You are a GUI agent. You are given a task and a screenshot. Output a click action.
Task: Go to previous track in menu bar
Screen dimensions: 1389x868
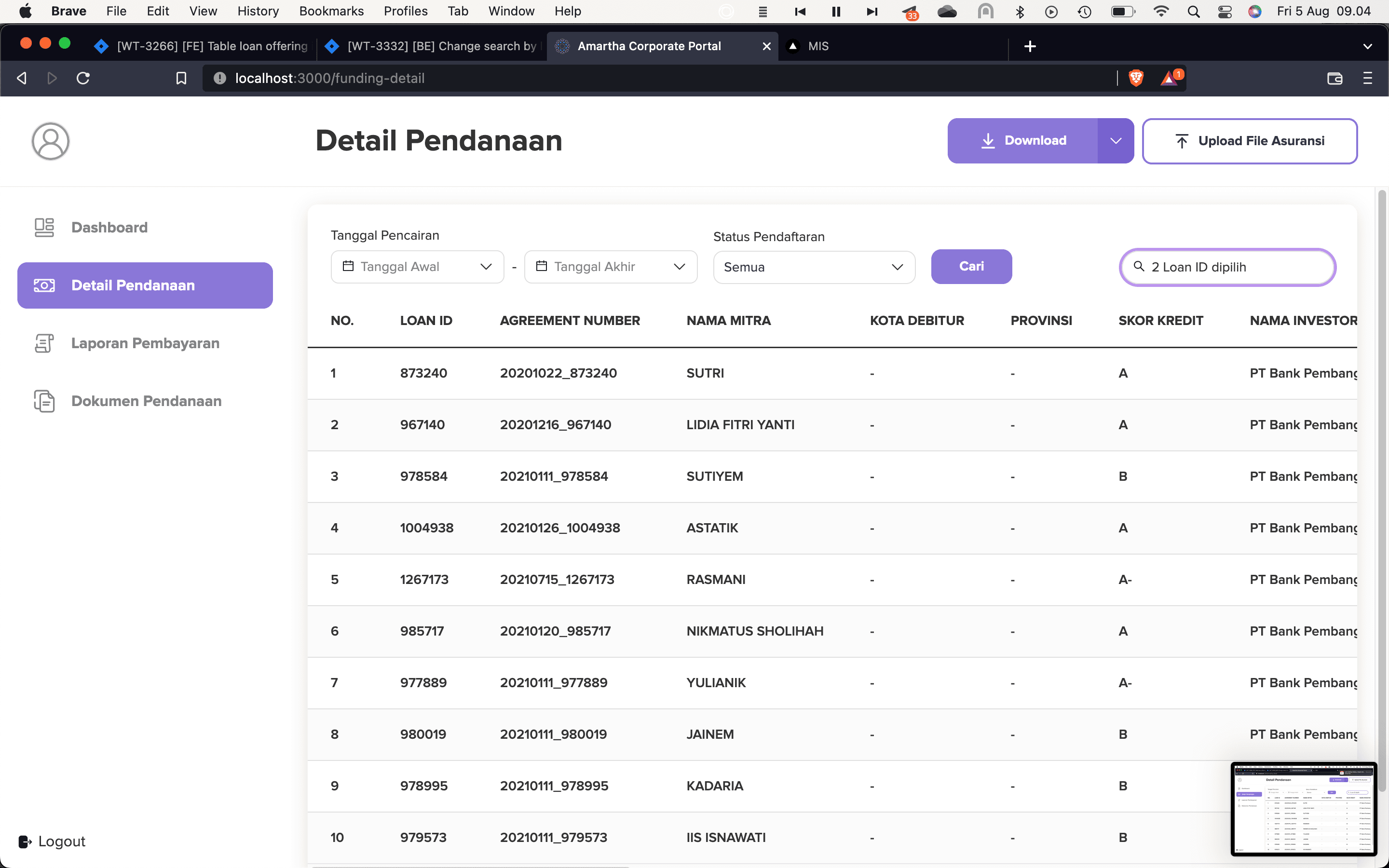(801, 12)
